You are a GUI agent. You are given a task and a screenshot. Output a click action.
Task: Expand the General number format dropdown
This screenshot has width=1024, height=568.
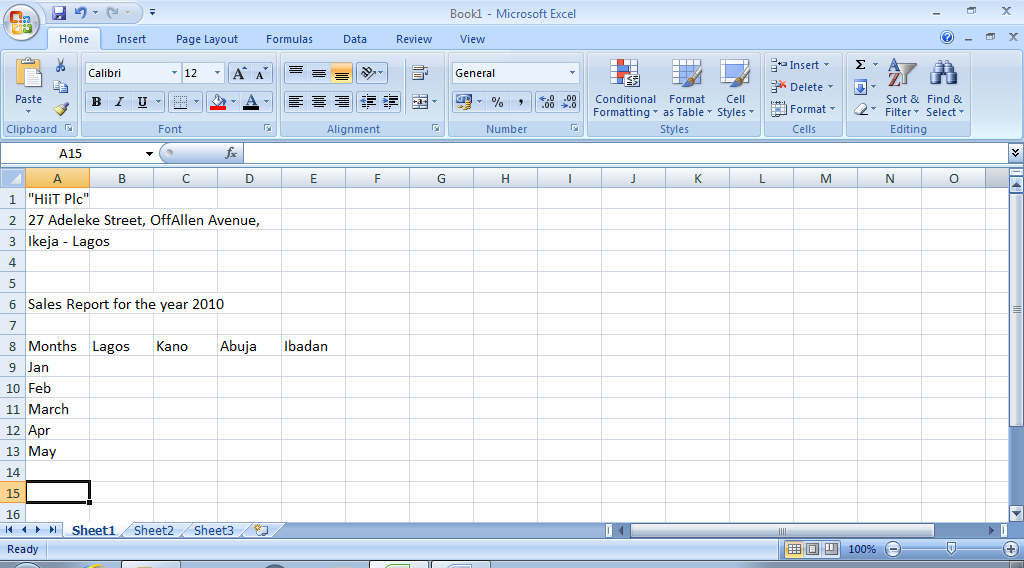(572, 73)
